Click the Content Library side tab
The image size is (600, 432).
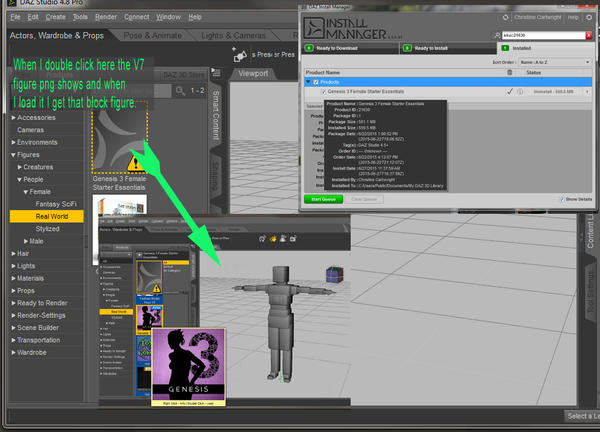[590, 231]
